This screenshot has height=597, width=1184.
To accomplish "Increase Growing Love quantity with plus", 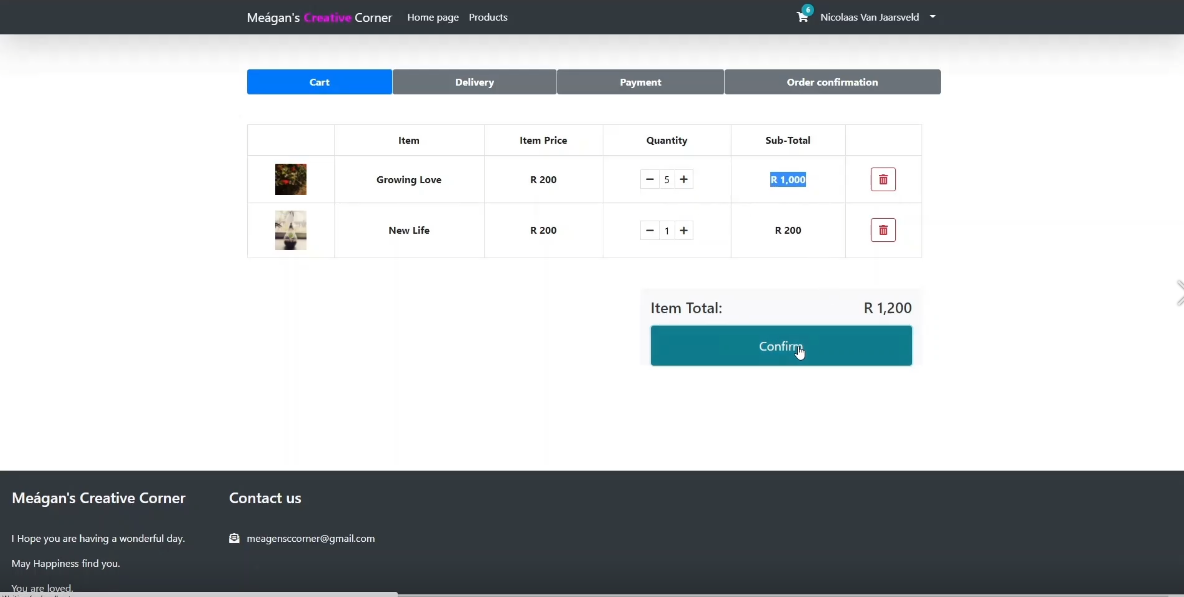I will [683, 180].
